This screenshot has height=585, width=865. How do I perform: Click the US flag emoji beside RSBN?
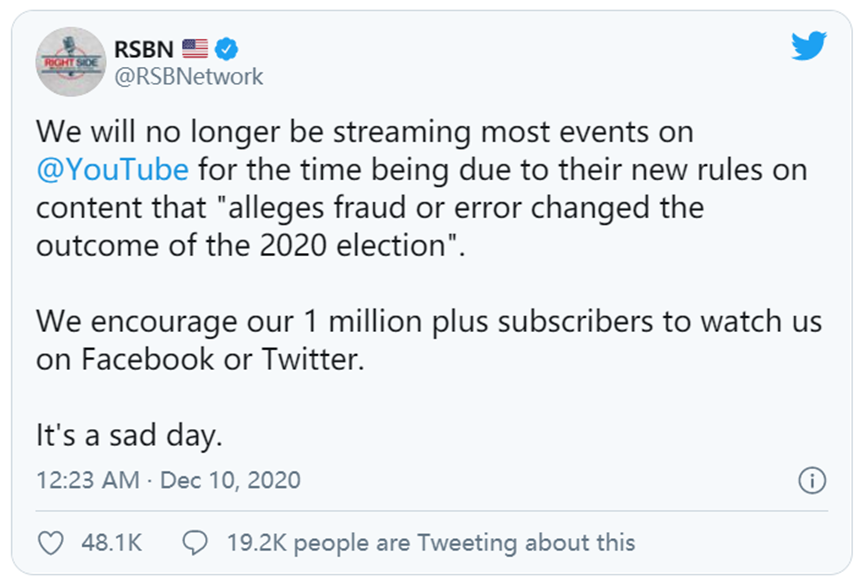195,49
